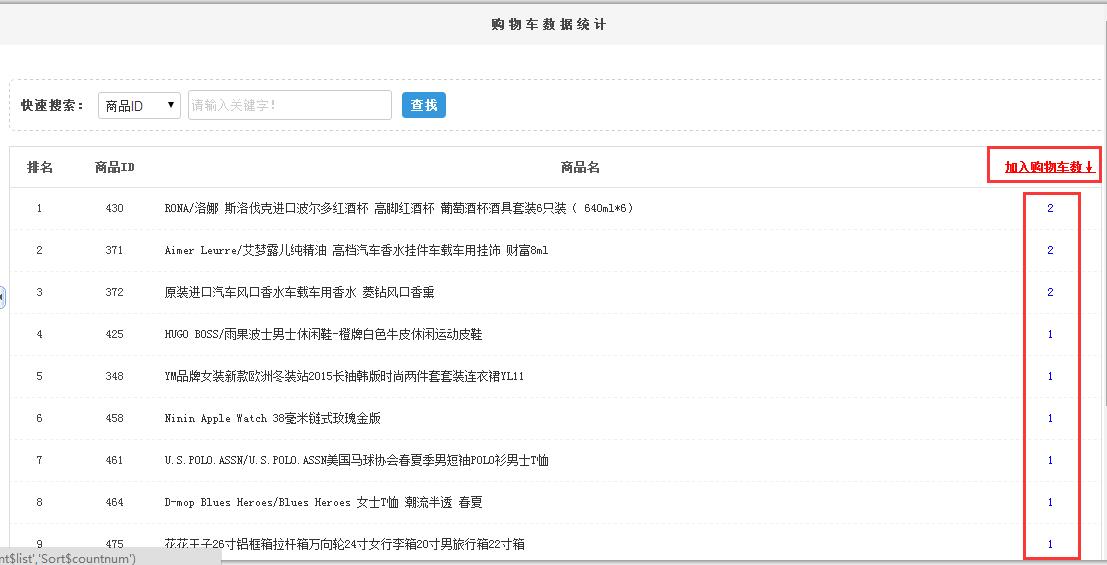Click product ID 371 cell
Screen dimensions: 1107x565
pos(114,250)
